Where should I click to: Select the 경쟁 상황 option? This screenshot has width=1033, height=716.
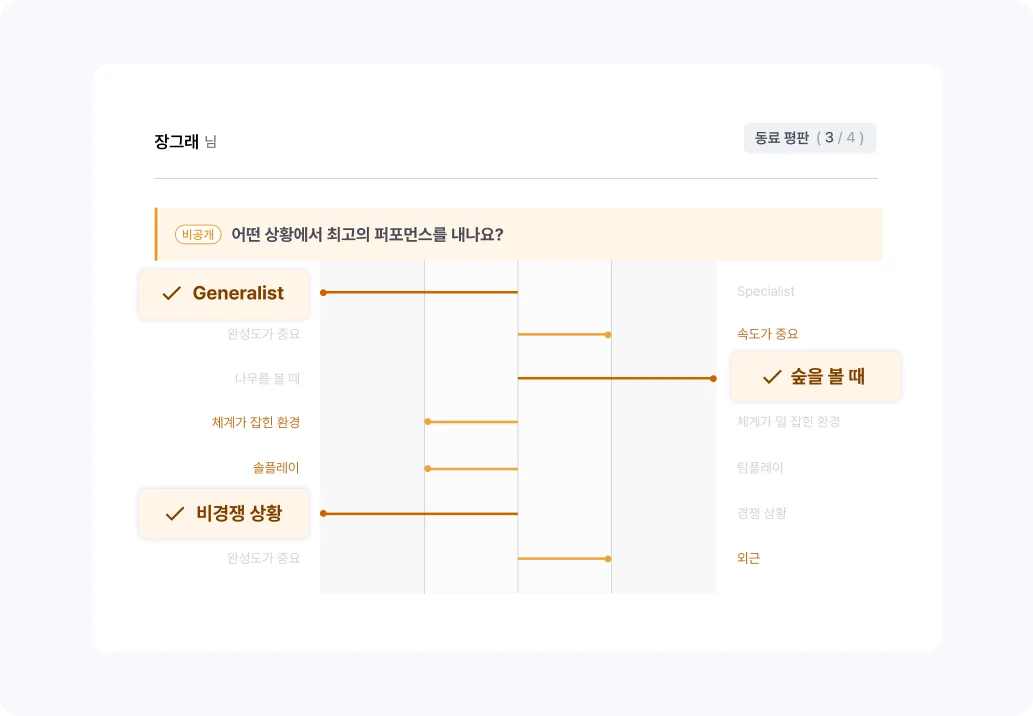[763, 513]
